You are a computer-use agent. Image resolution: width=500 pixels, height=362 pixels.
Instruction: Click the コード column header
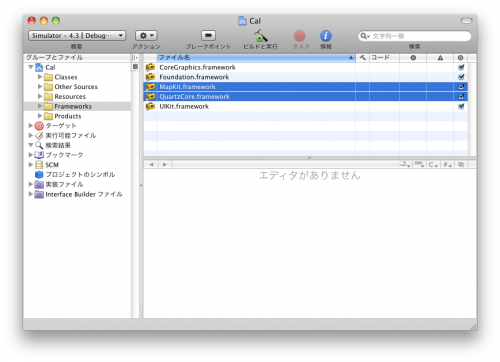click(384, 58)
